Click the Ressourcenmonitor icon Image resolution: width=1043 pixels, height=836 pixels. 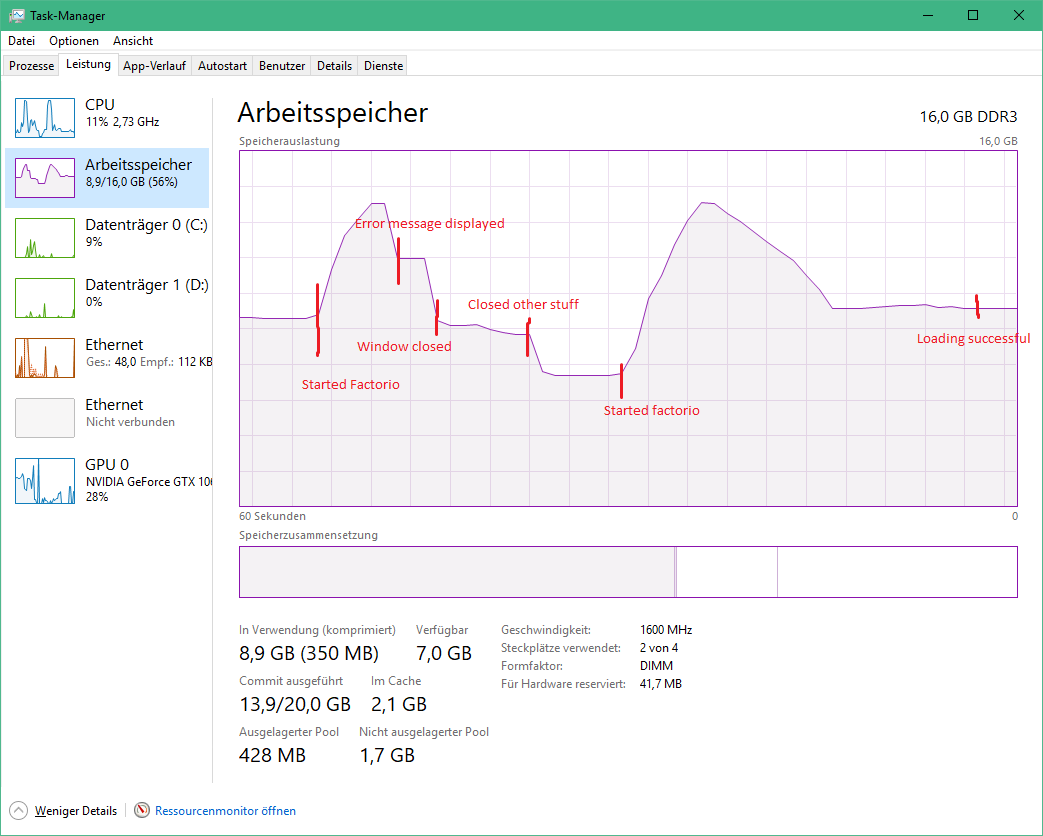[x=142, y=810]
